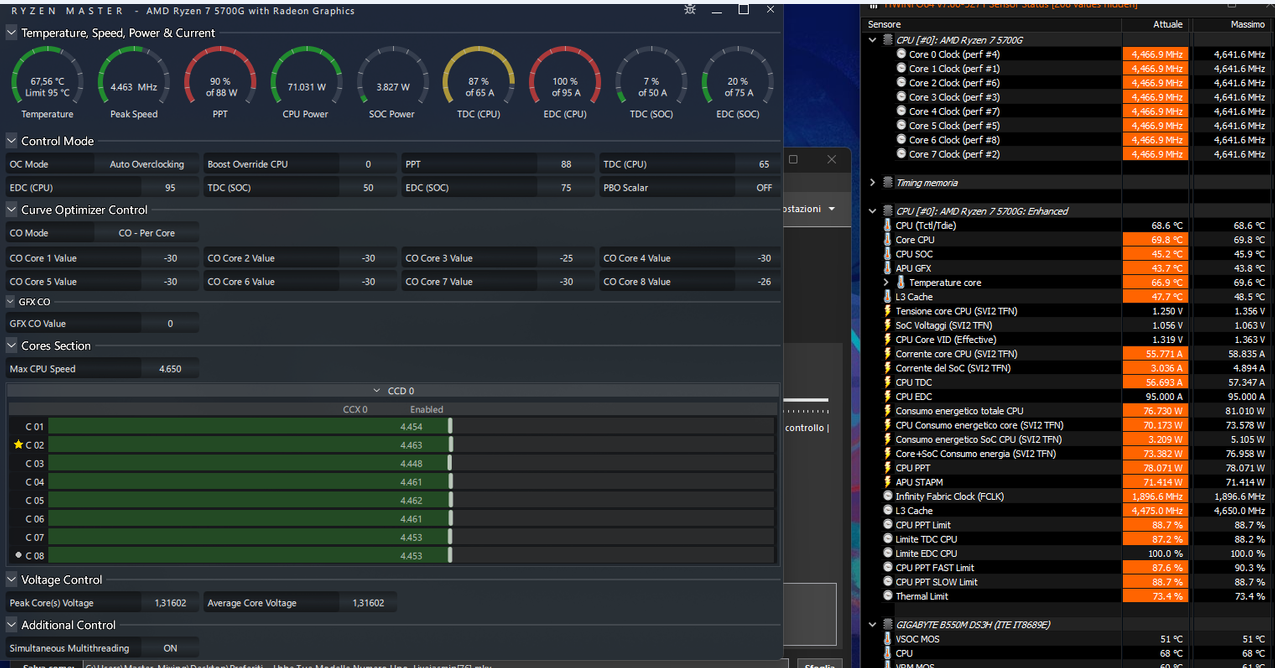
Task: Collapse the GFX CO section
Action: tap(11, 301)
